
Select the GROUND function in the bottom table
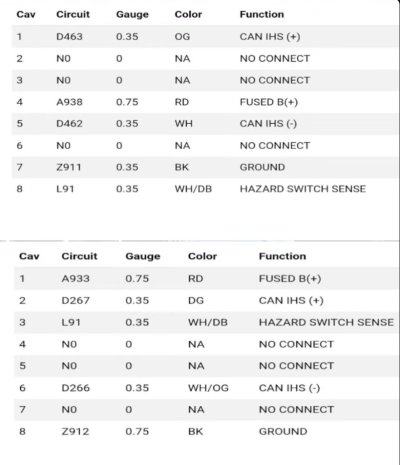click(x=283, y=431)
